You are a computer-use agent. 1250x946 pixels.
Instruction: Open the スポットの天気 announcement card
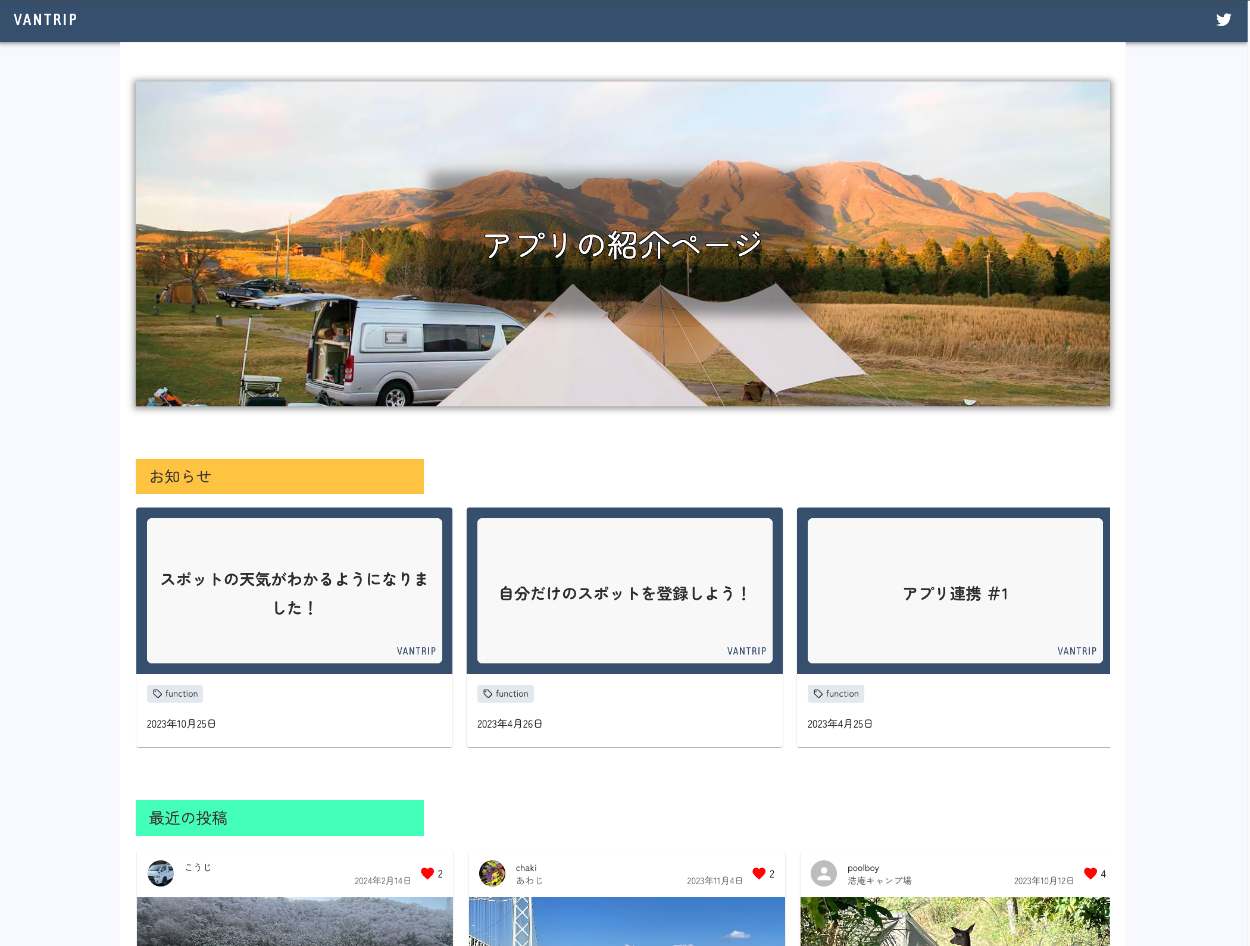[x=294, y=591]
